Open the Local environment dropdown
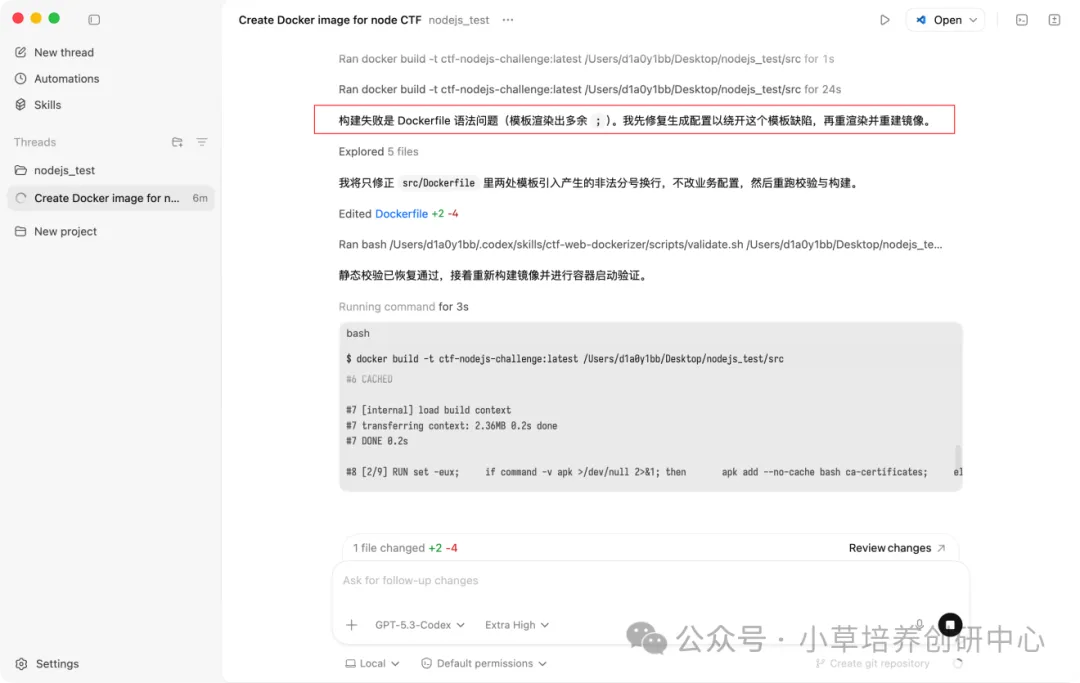The height and width of the screenshot is (683, 1080). click(372, 664)
